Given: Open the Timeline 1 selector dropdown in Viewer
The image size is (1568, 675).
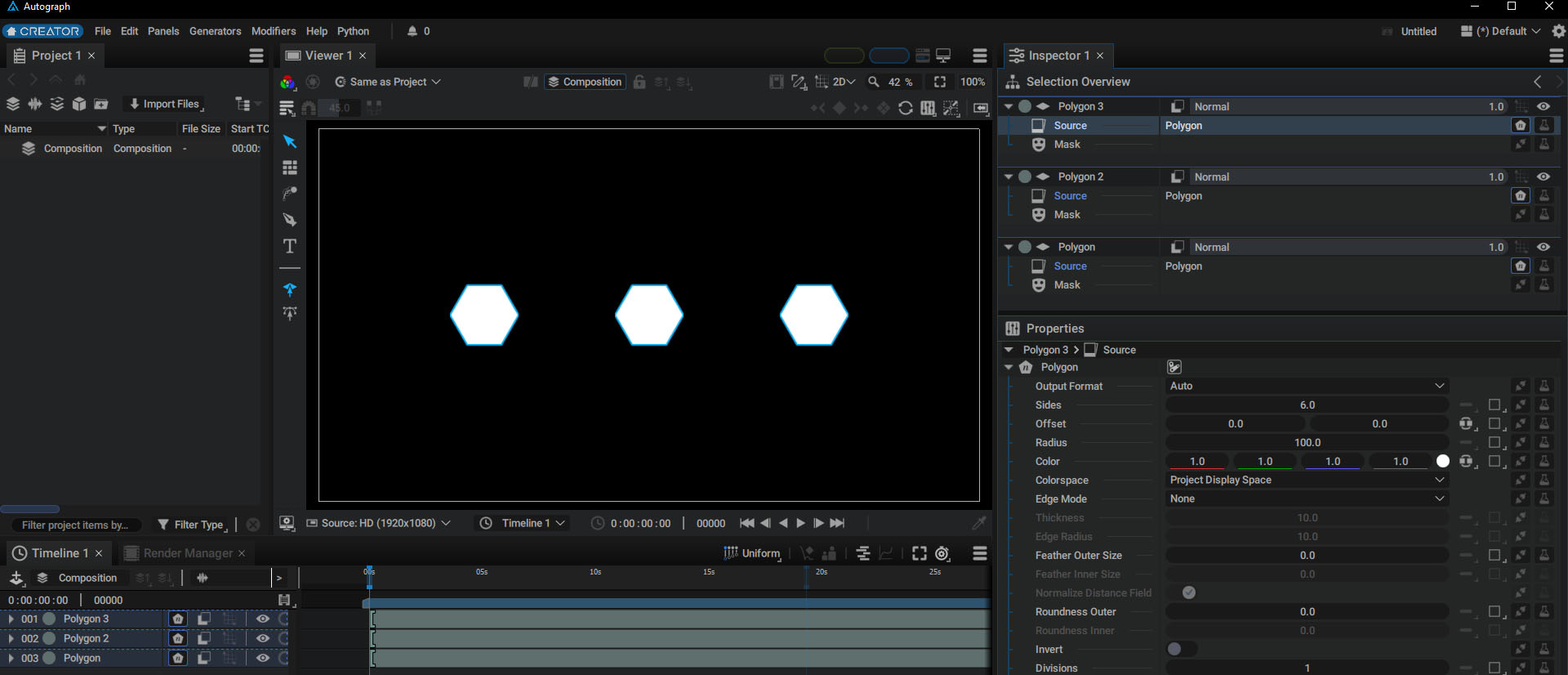Looking at the screenshot, I should coord(523,523).
